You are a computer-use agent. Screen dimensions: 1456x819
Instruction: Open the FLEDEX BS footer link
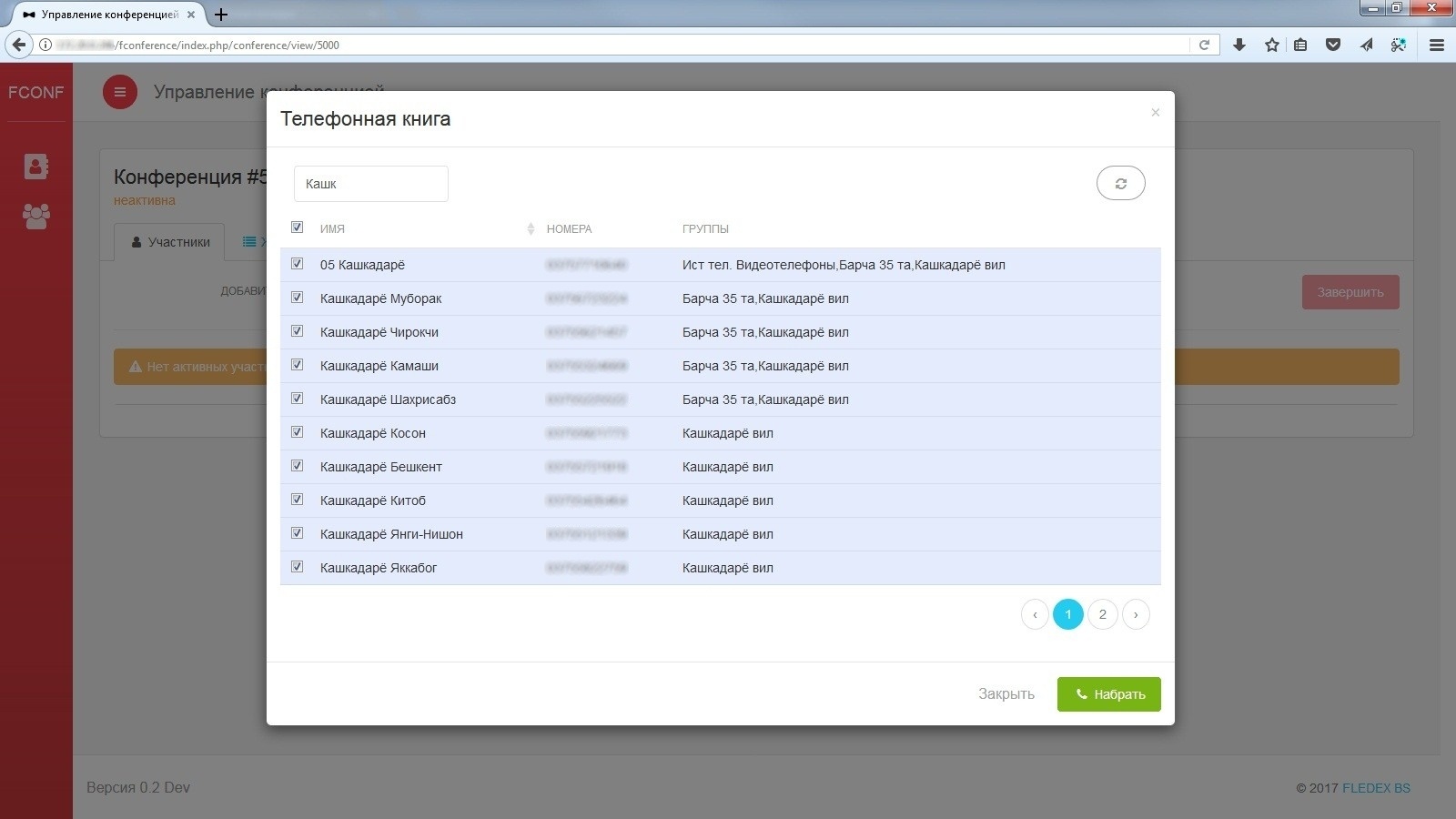pyautogui.click(x=1376, y=788)
